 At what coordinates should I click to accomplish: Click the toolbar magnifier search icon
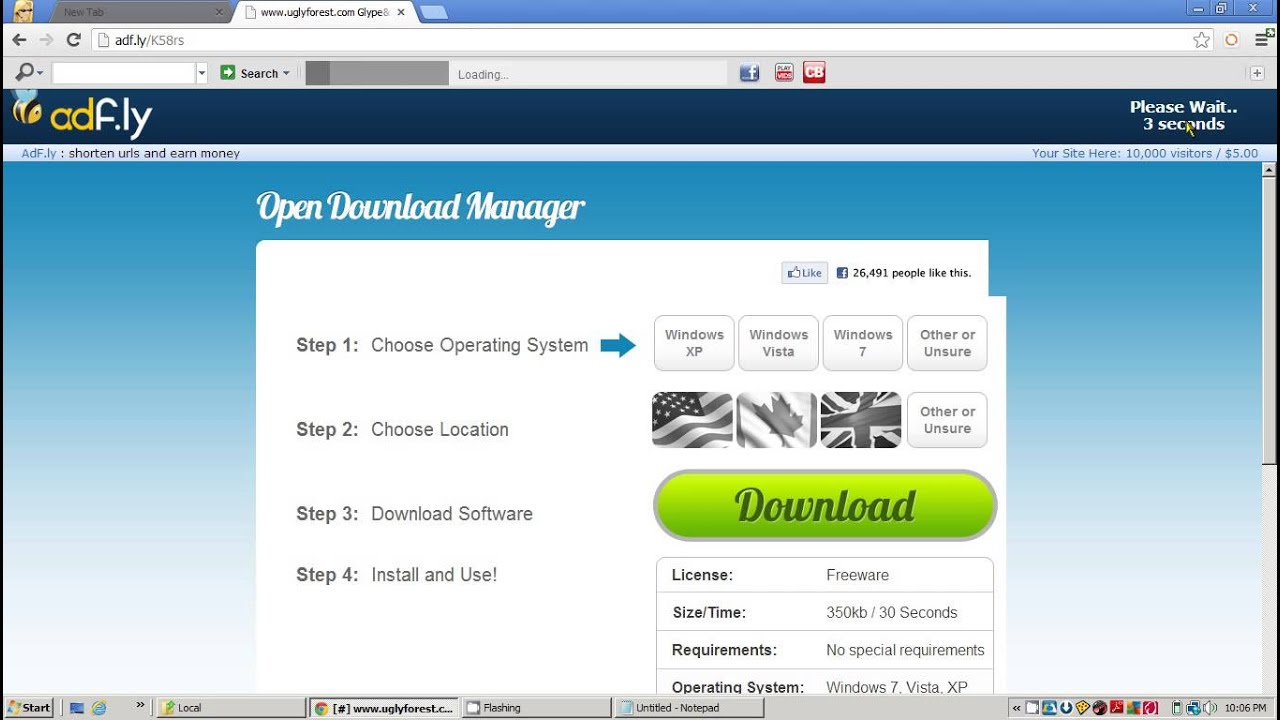[25, 72]
